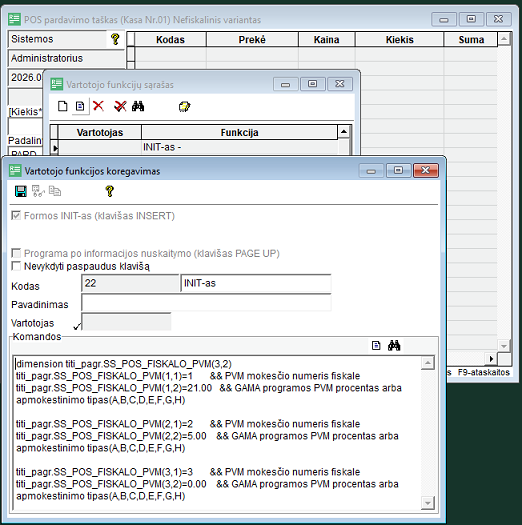Click scroll-up arrow in function list grid
522x525 pixels.
coord(344,132)
